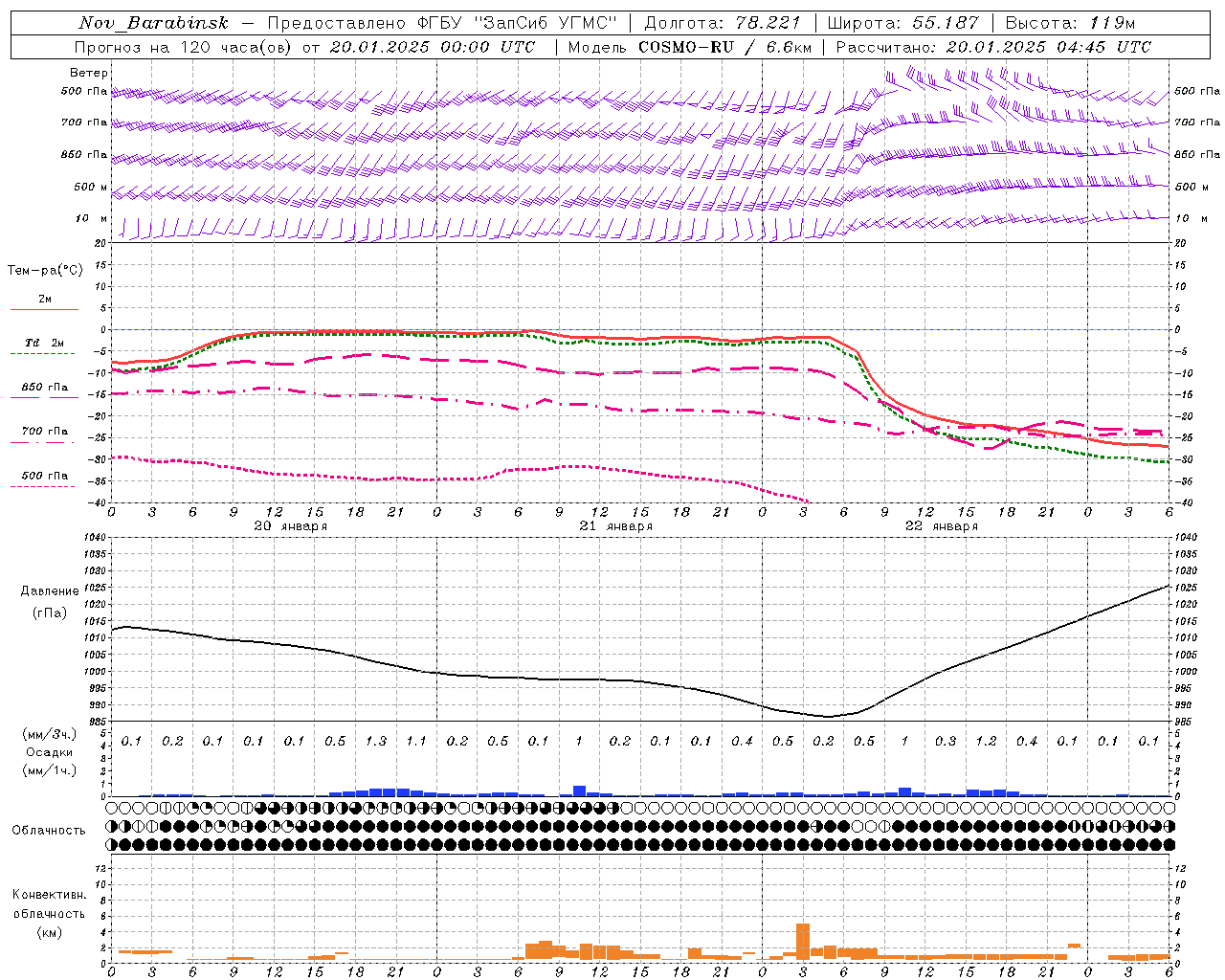The image size is (1225, 980).
Task: Click the '700 гПа' temperature legend entry
Action: click(45, 431)
